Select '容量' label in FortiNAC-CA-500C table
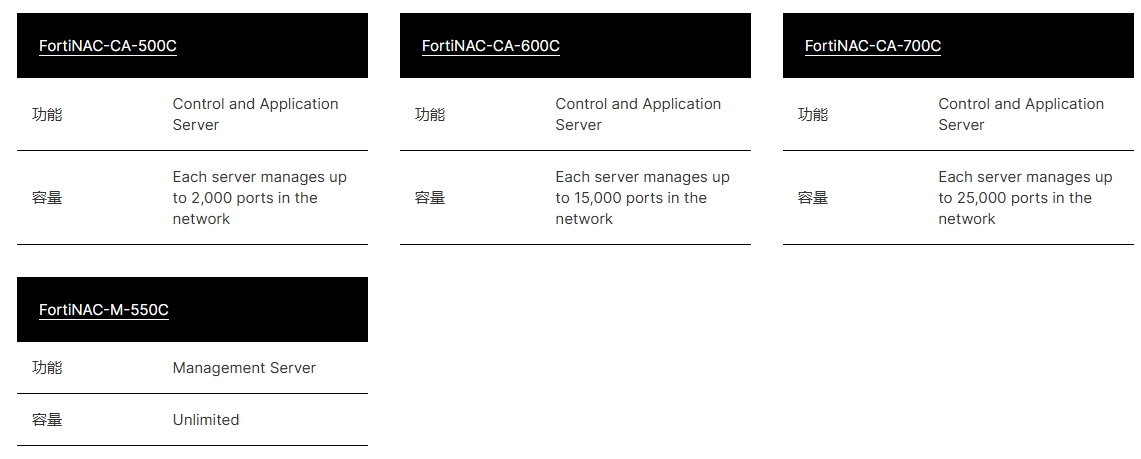 [x=47, y=198]
